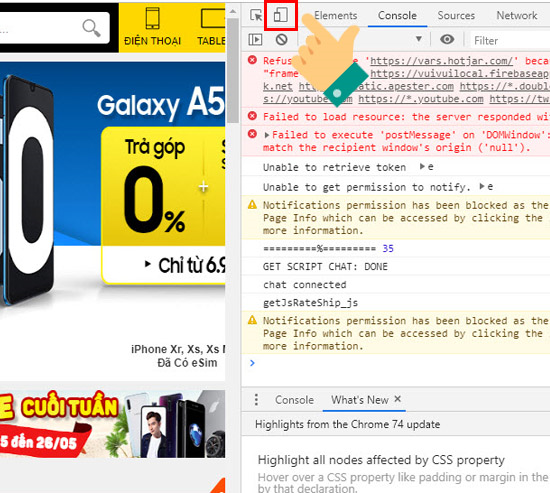
Task: Show the console sidebar icon
Action: (255, 39)
